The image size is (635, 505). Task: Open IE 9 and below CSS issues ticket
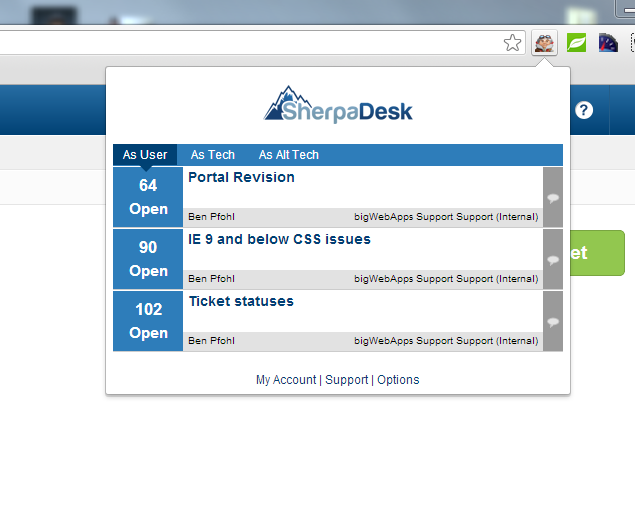click(279, 239)
